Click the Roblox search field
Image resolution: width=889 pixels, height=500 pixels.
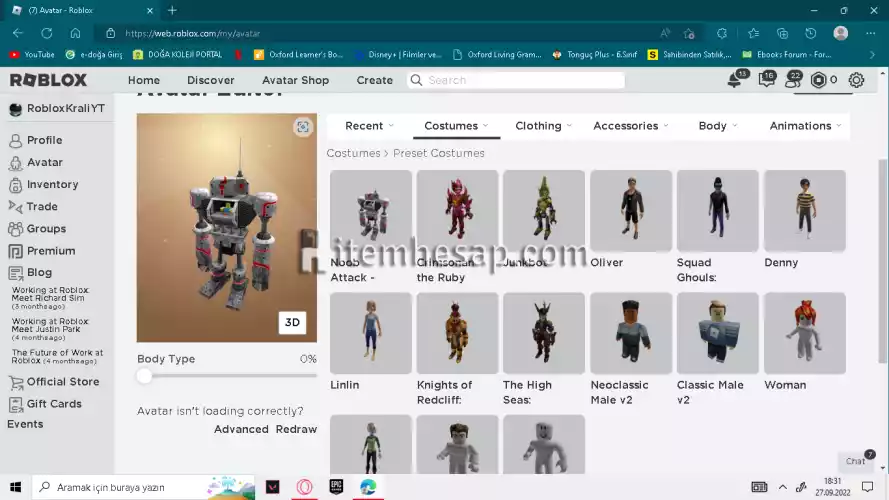click(x=520, y=80)
